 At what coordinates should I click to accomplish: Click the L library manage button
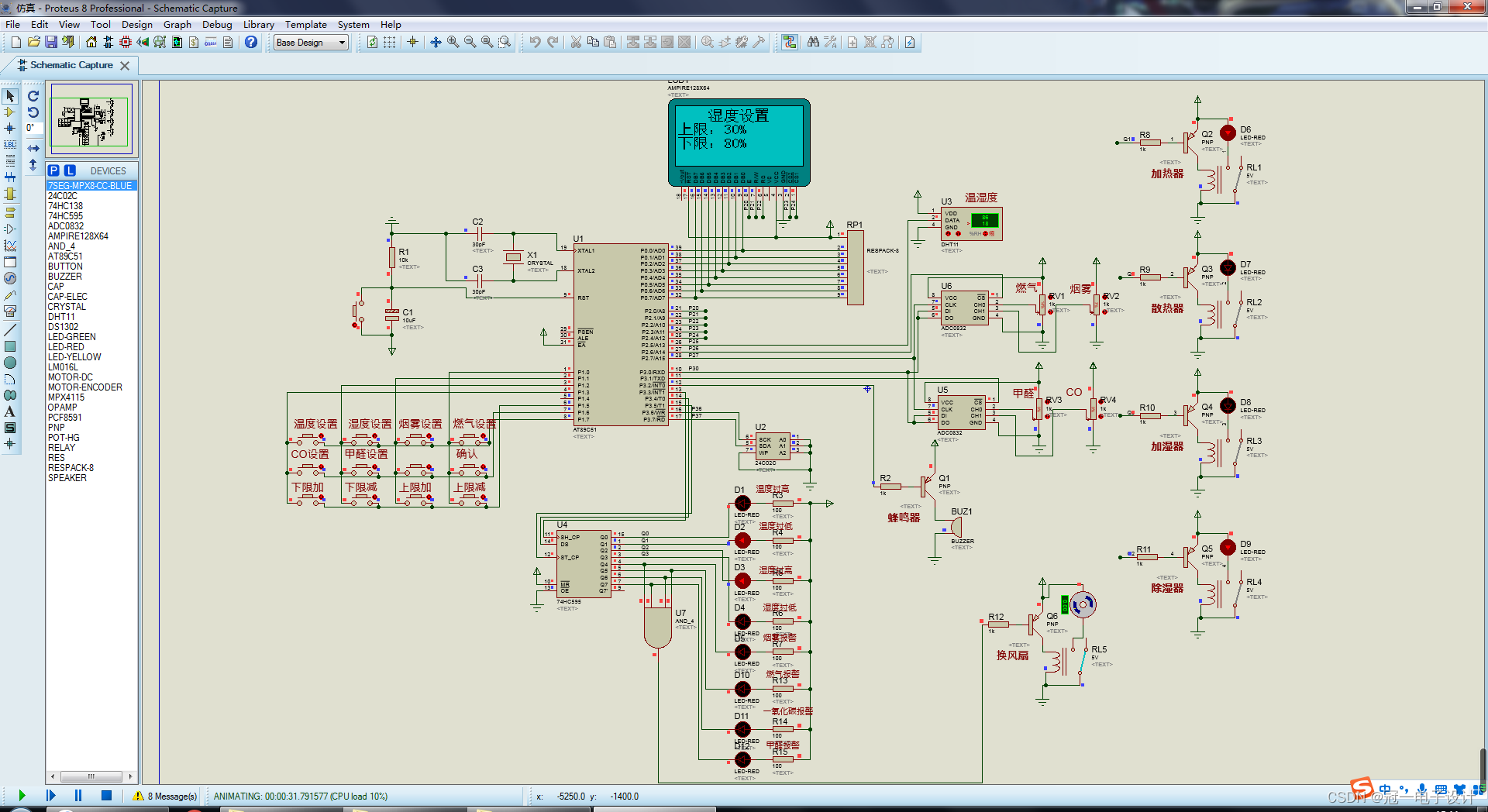(70, 170)
